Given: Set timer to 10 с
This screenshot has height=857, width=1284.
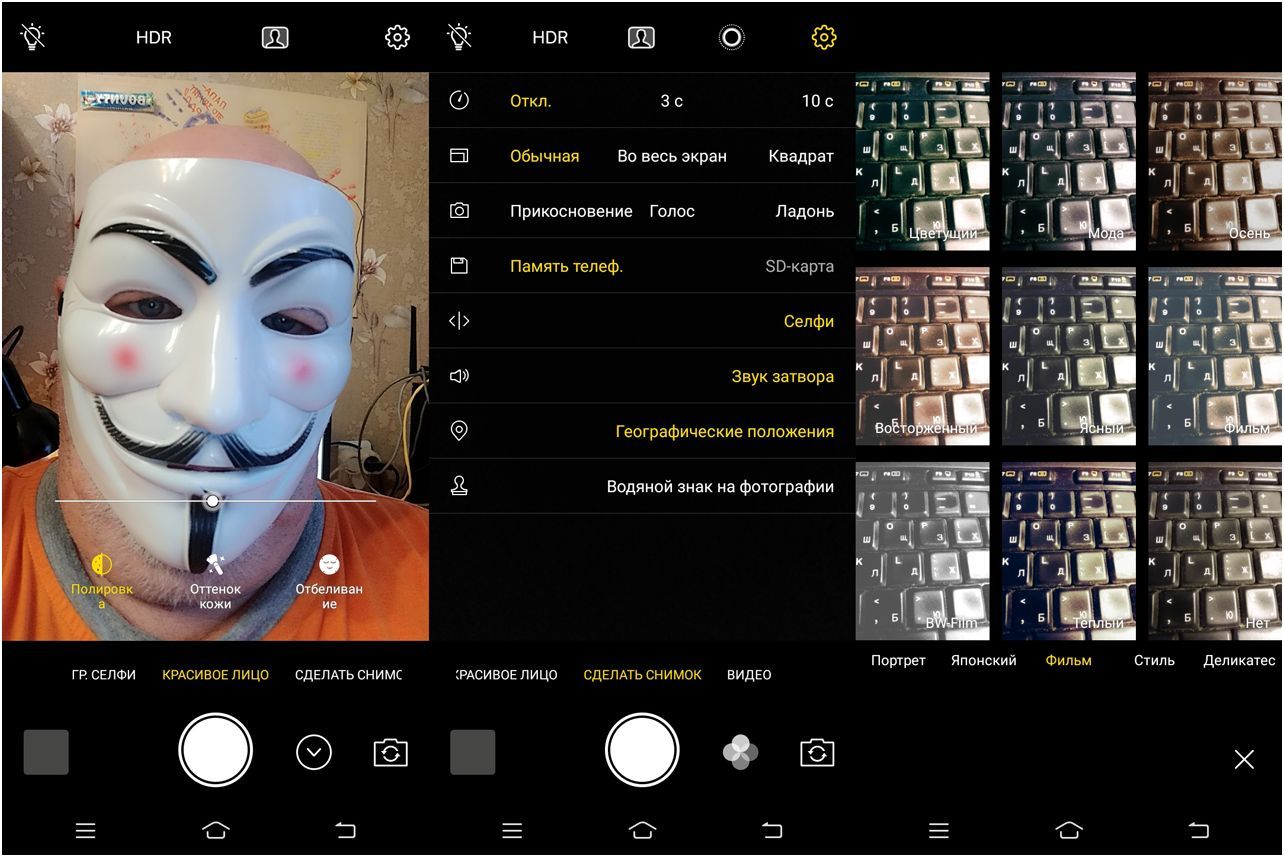Looking at the screenshot, I should 817,101.
